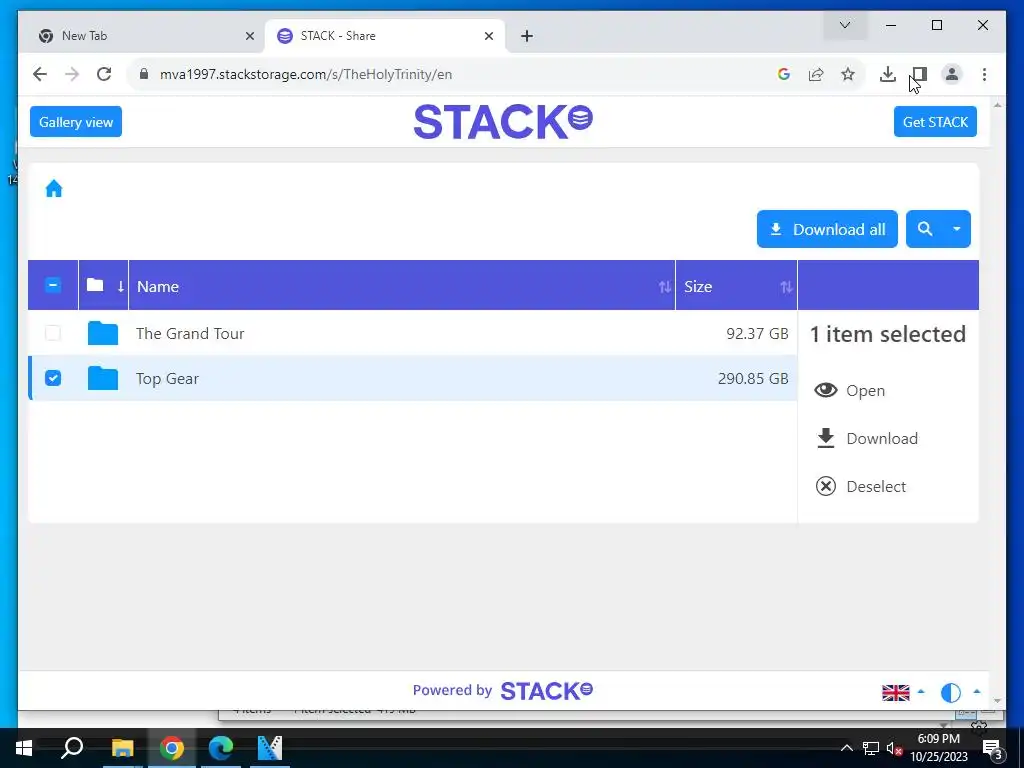This screenshot has height=768, width=1024.
Task: Select the STACK - Share tab
Action: point(385,36)
